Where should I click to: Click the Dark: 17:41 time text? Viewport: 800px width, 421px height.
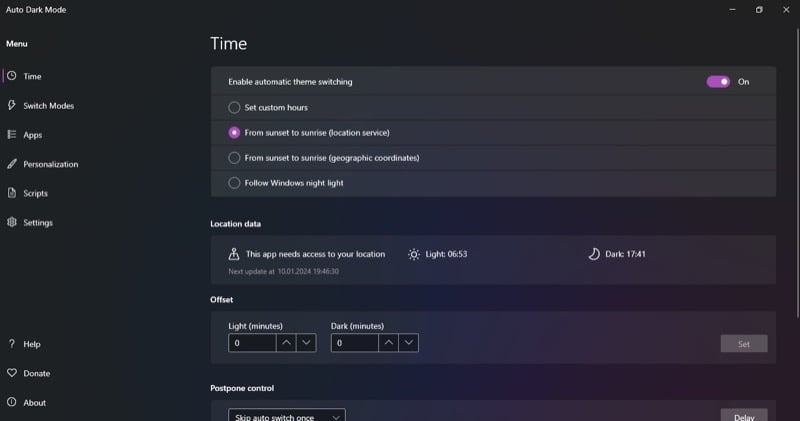coord(625,254)
